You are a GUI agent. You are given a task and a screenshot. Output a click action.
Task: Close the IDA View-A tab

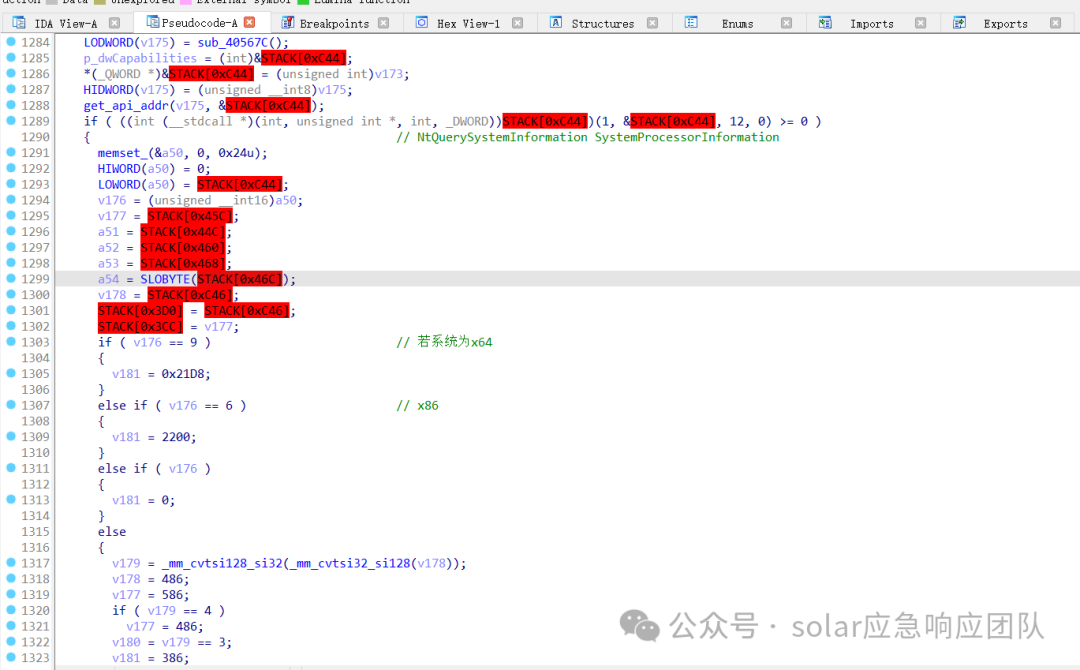coord(114,23)
